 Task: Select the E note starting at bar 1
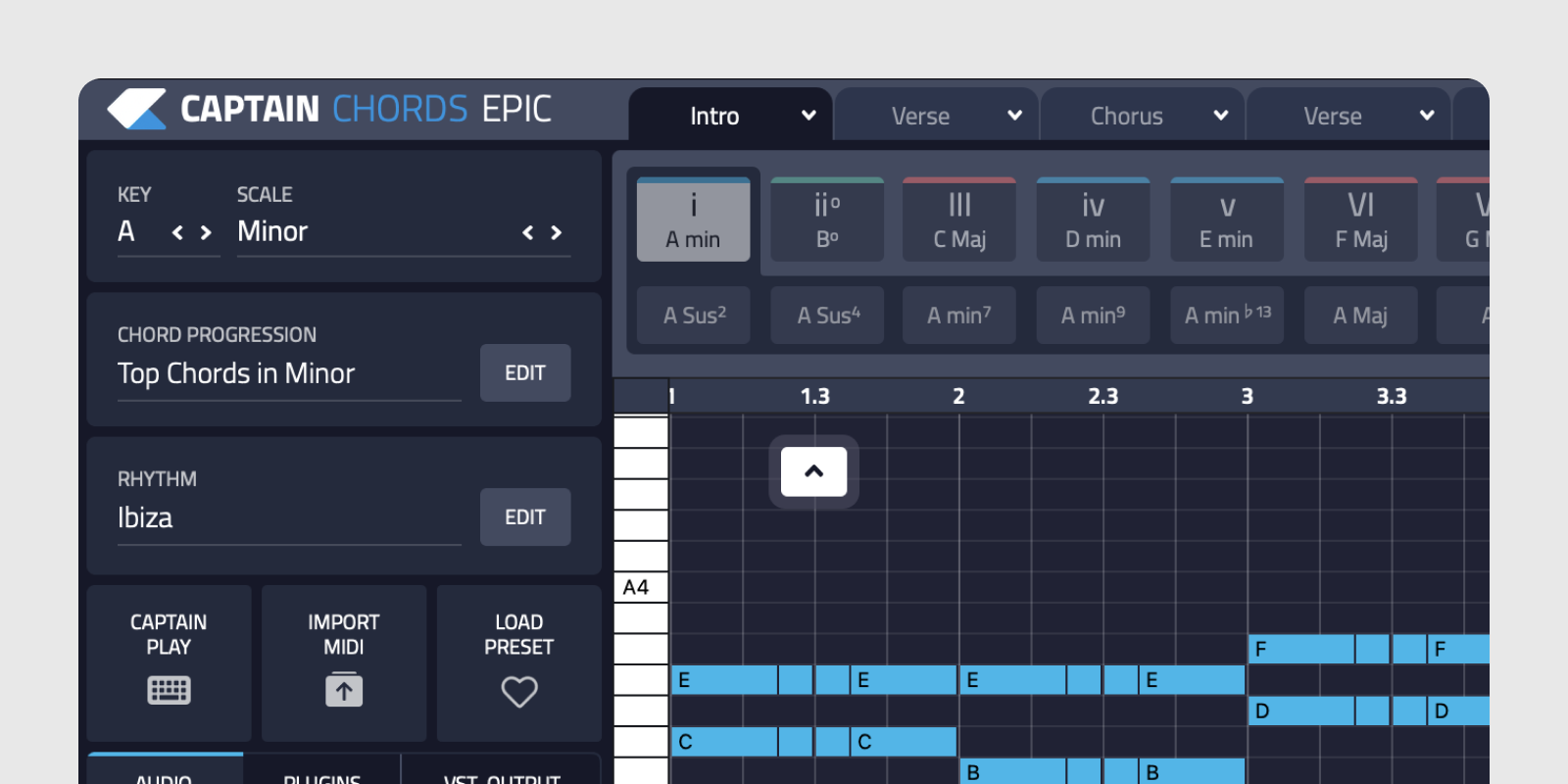tap(724, 680)
